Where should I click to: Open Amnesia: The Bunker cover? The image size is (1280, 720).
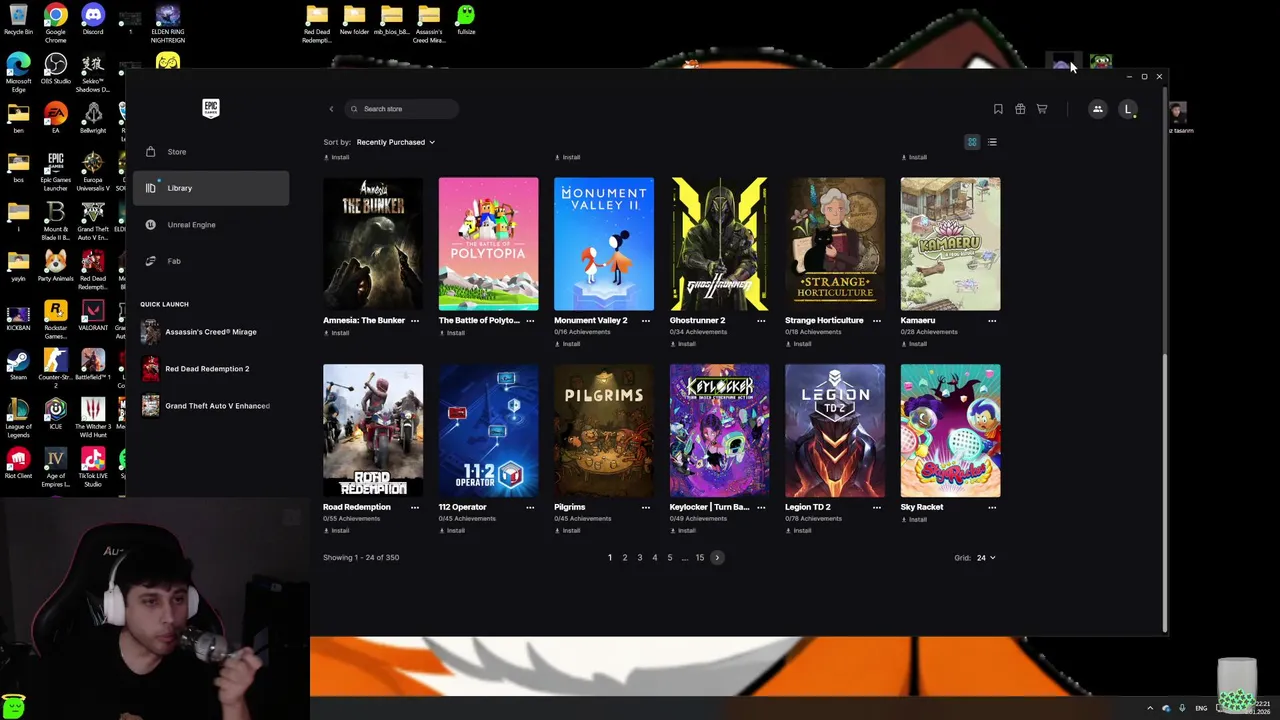tap(373, 244)
